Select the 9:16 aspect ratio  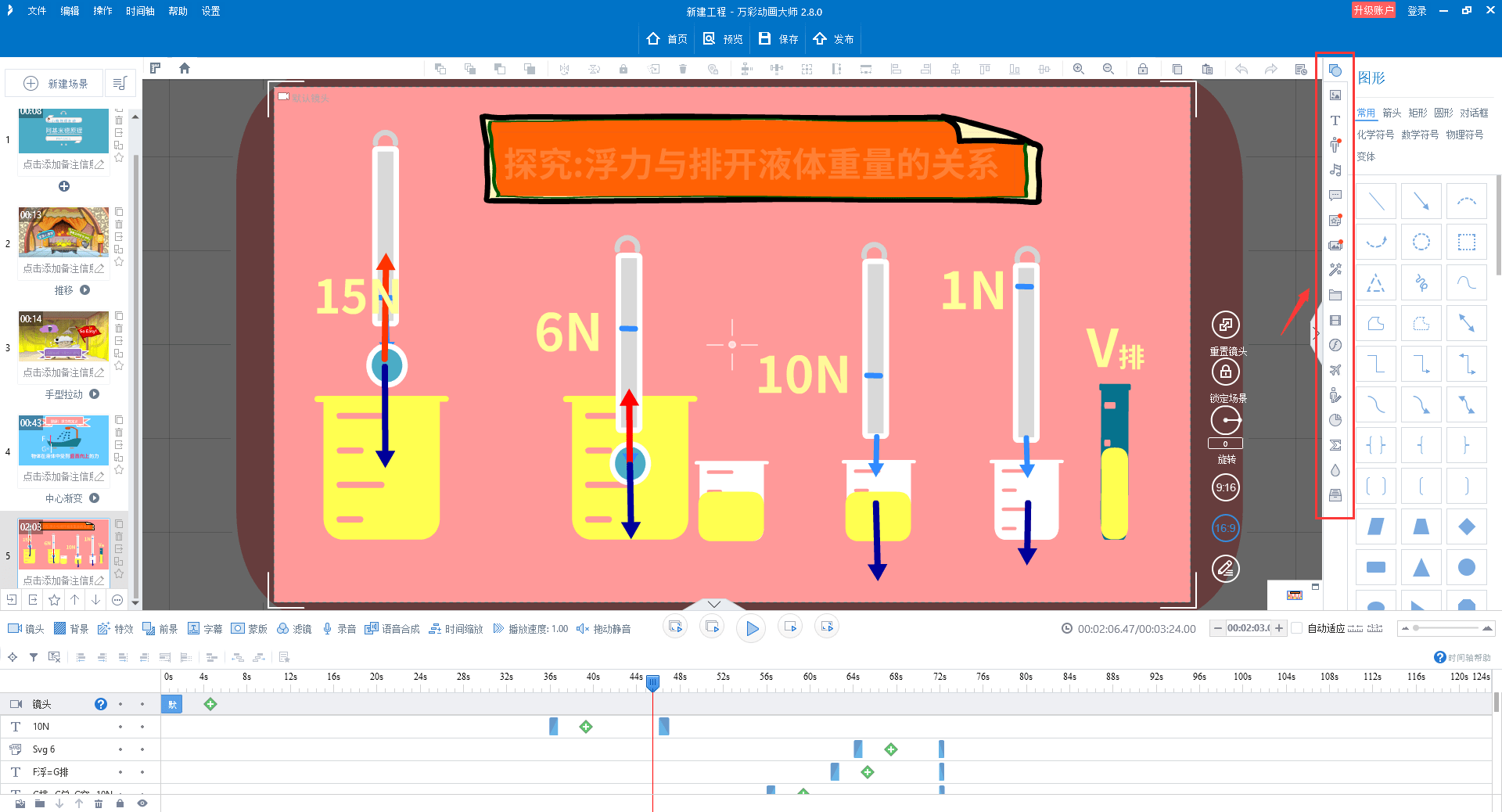[1226, 487]
